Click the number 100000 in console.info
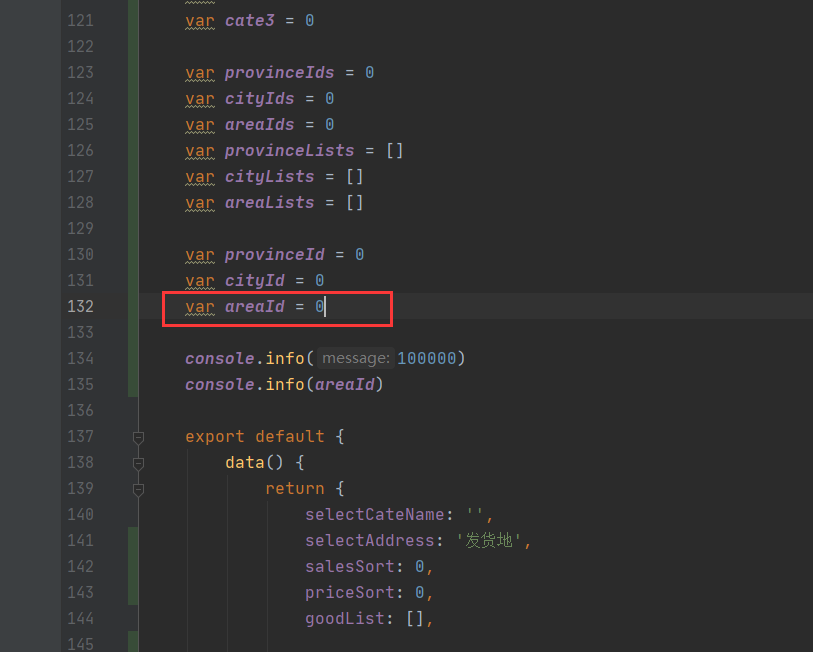The height and width of the screenshot is (652, 813). click(426, 358)
